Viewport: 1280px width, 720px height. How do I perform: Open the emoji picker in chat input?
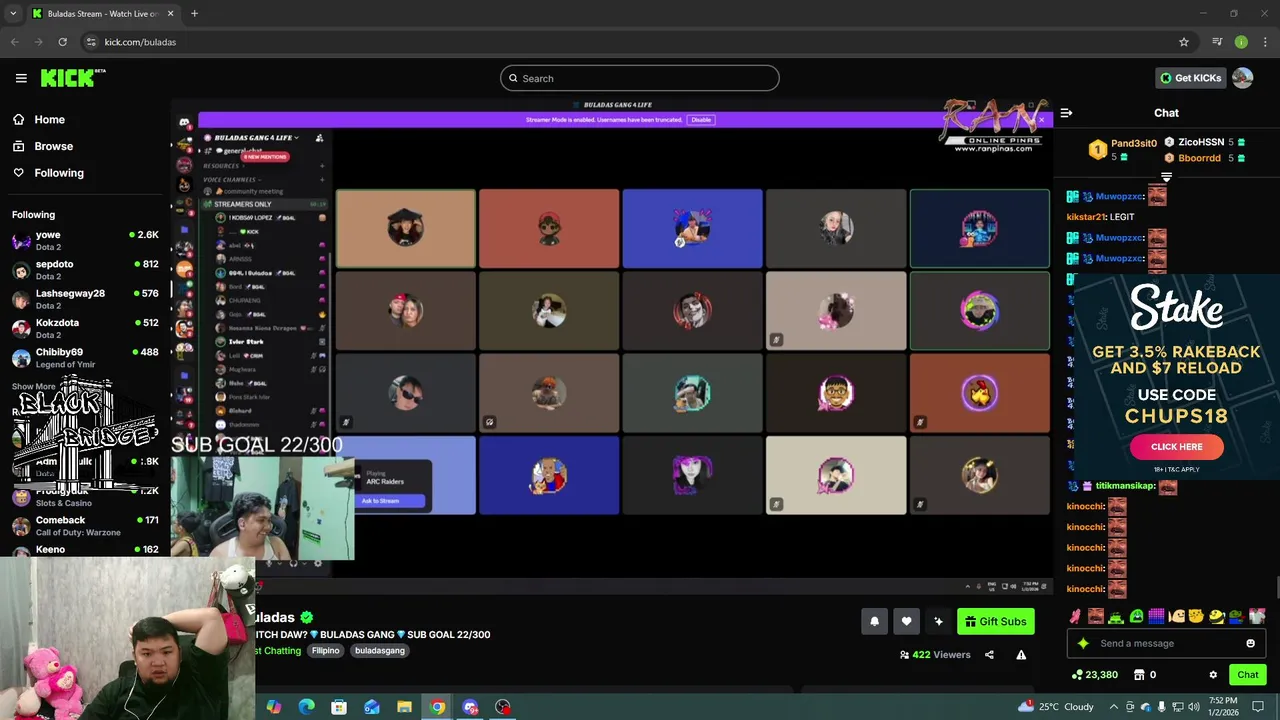(1250, 643)
